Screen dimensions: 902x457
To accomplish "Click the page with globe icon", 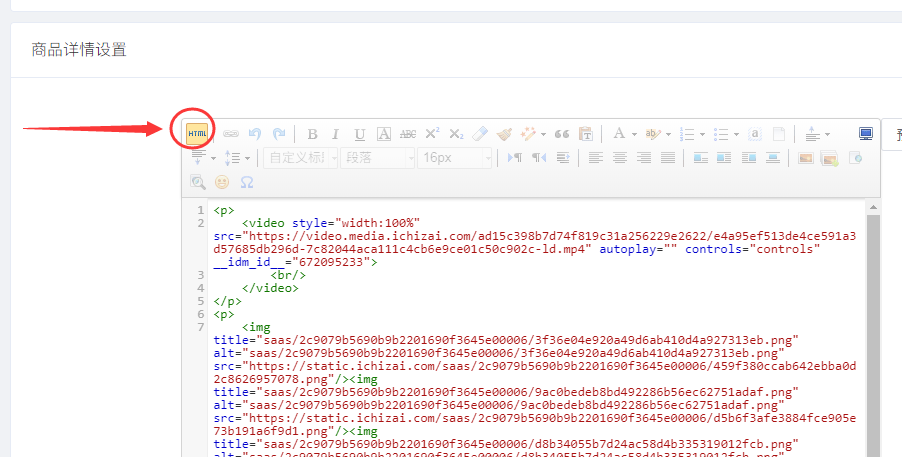I will point(854,157).
